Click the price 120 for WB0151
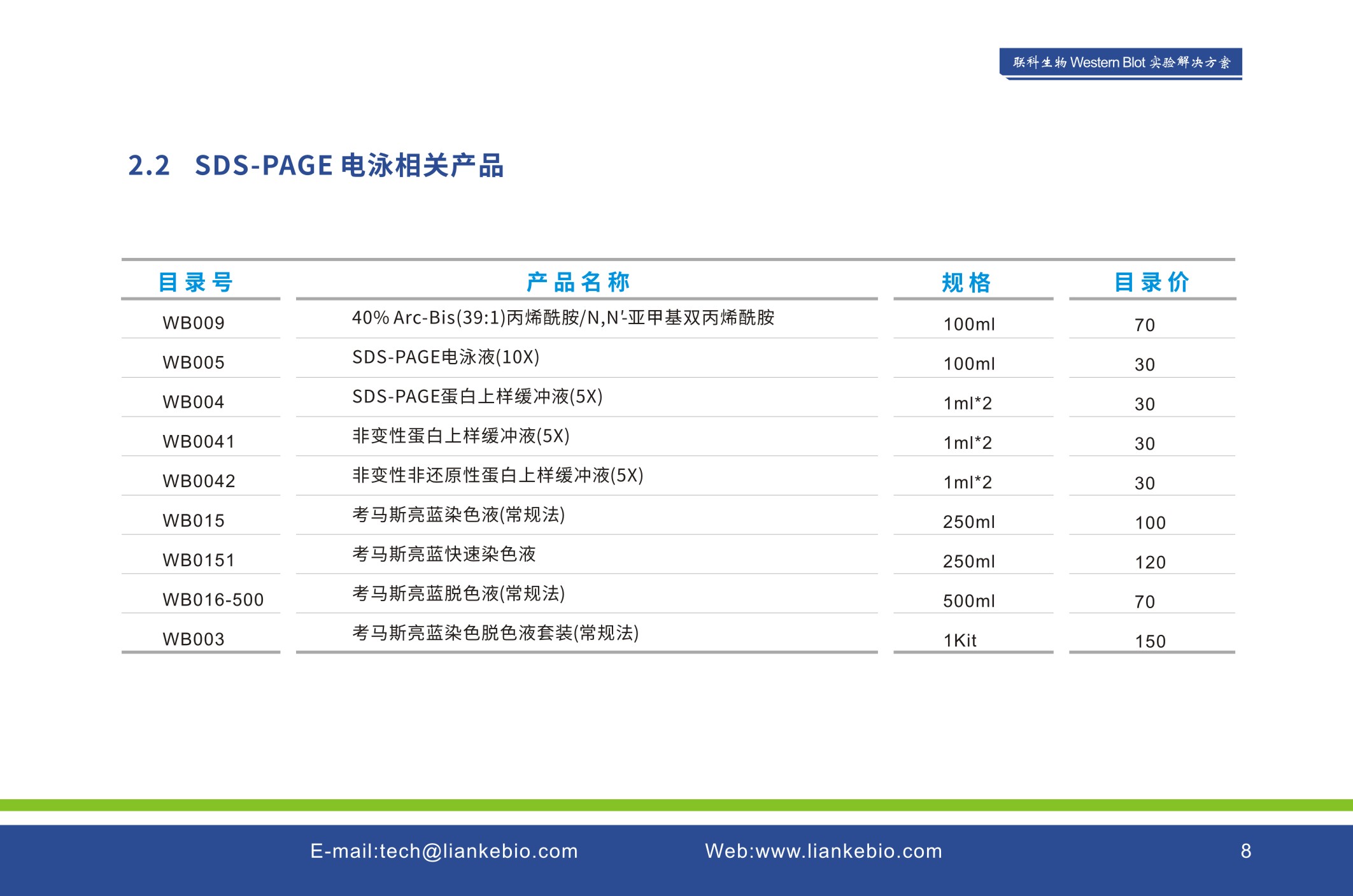The height and width of the screenshot is (896, 1353). click(x=1150, y=562)
